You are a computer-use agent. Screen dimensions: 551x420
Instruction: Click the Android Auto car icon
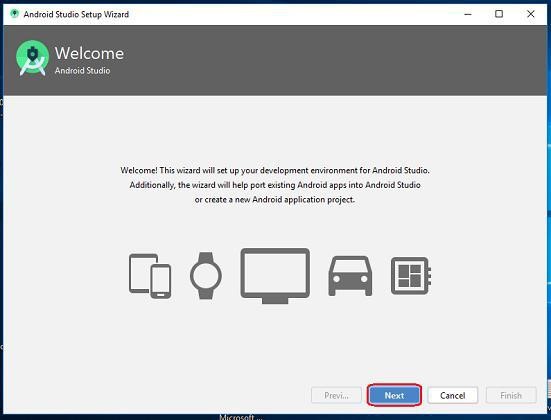click(350, 276)
